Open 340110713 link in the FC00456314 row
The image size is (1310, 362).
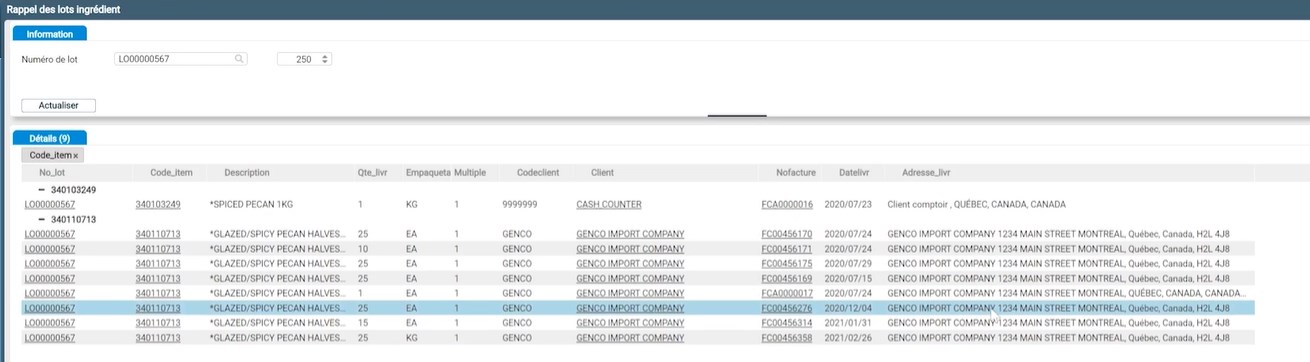point(158,323)
